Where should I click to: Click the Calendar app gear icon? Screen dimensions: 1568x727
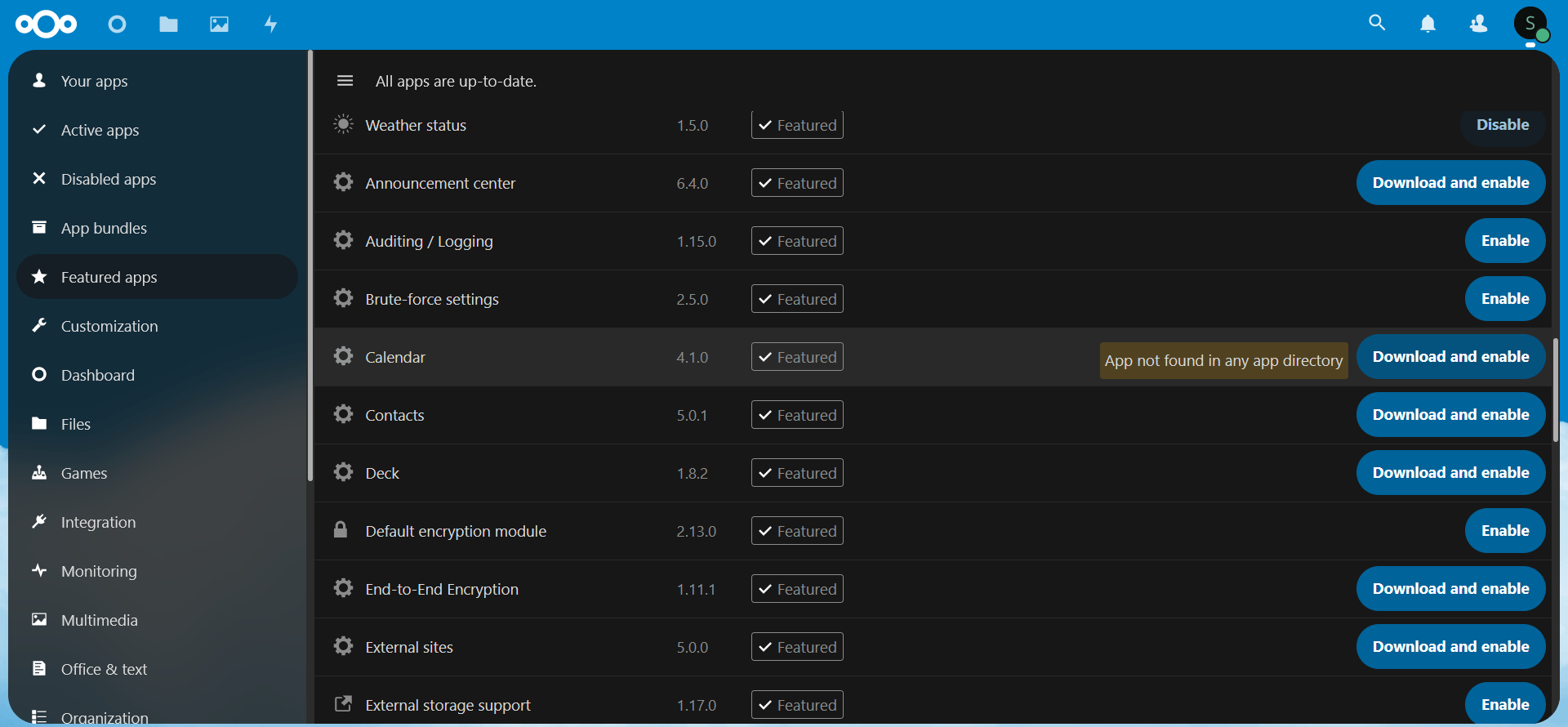(x=343, y=356)
